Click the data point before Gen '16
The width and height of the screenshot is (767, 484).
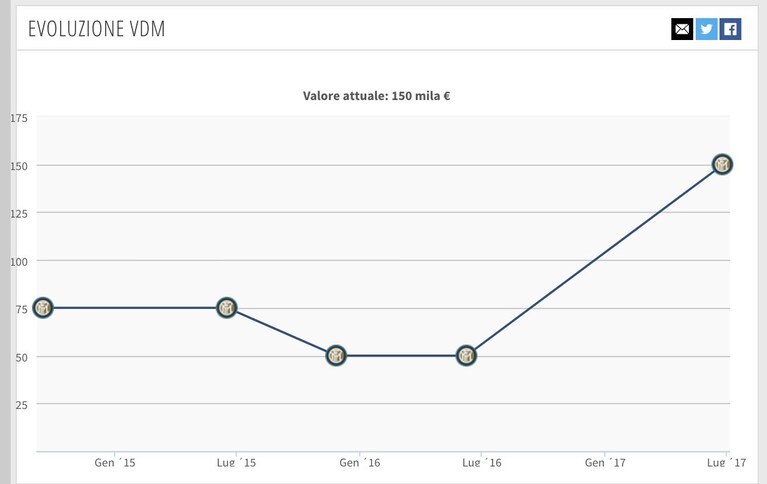click(336, 355)
